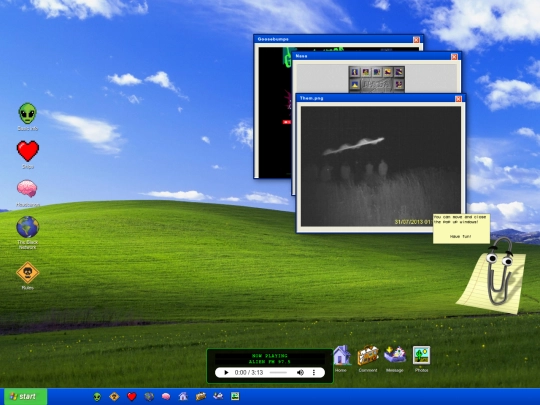Viewport: 540px width, 405px height.
Task: Click the skull sign icon in the taskbar
Action: [114, 397]
